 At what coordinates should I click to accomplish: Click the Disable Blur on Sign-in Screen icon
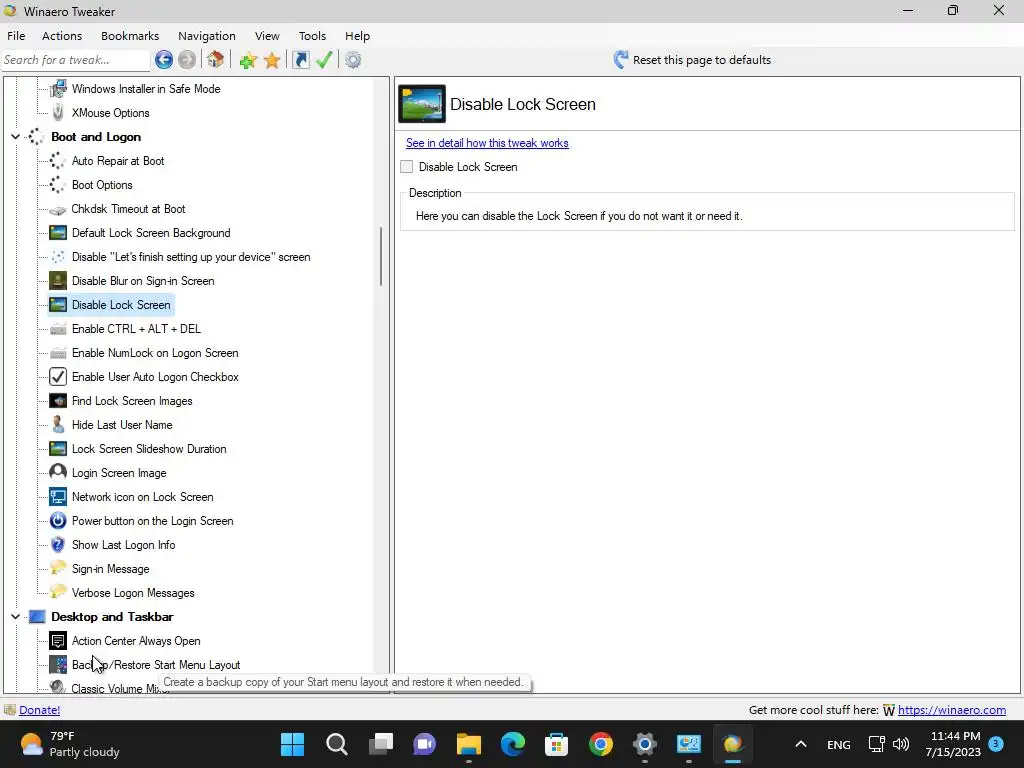tap(57, 281)
